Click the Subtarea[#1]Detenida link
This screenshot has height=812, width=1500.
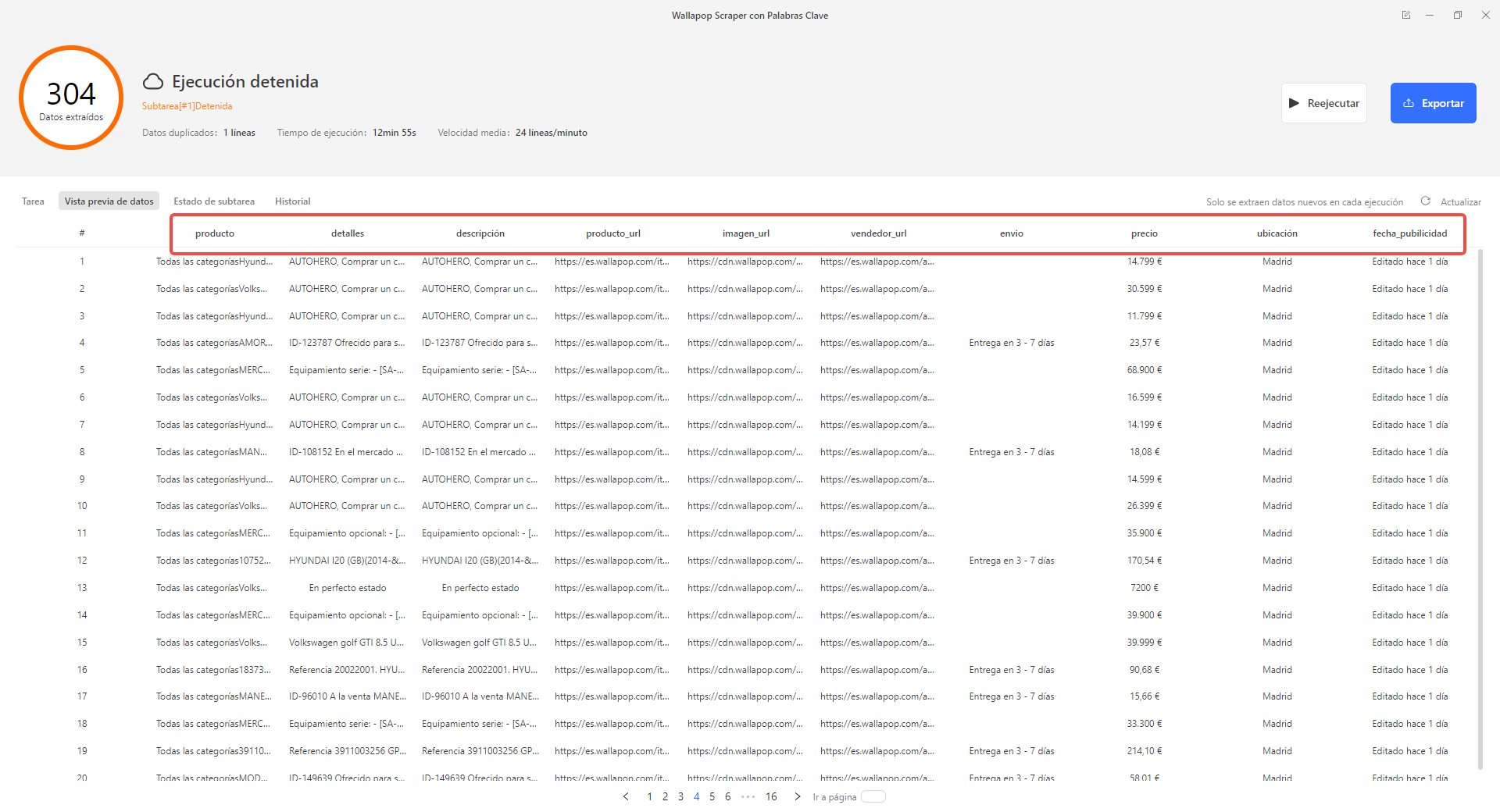click(187, 106)
